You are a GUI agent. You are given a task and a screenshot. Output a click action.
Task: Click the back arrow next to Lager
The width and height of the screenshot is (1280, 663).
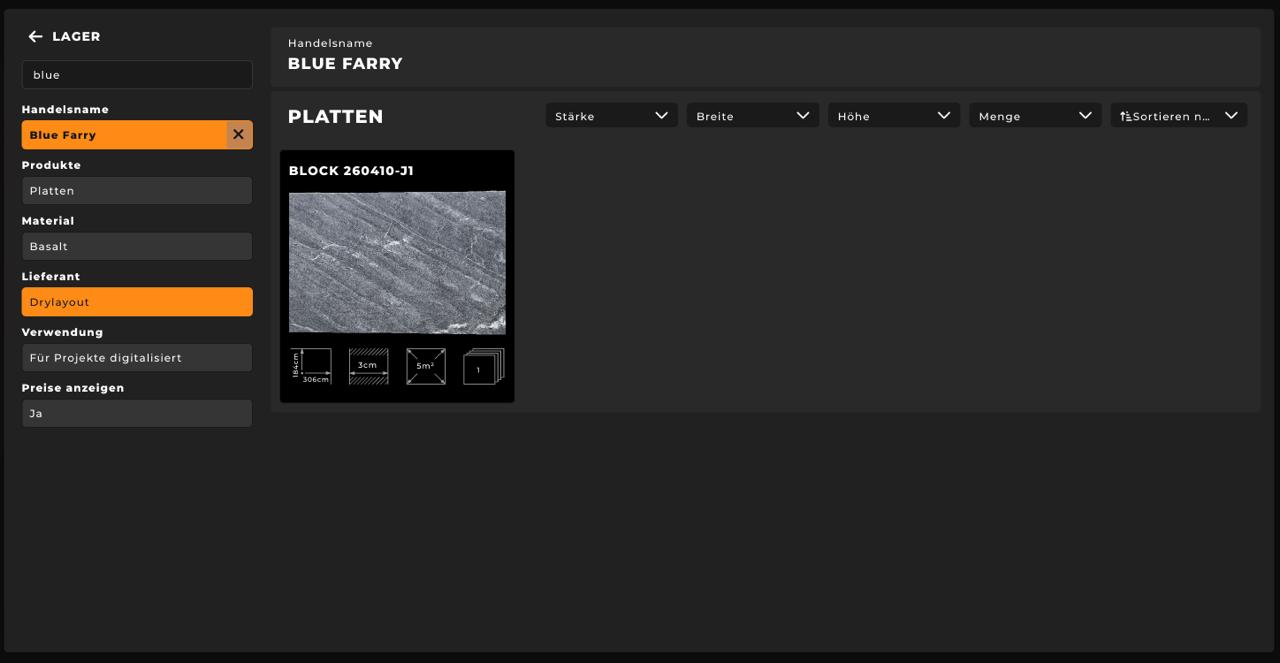(x=35, y=37)
